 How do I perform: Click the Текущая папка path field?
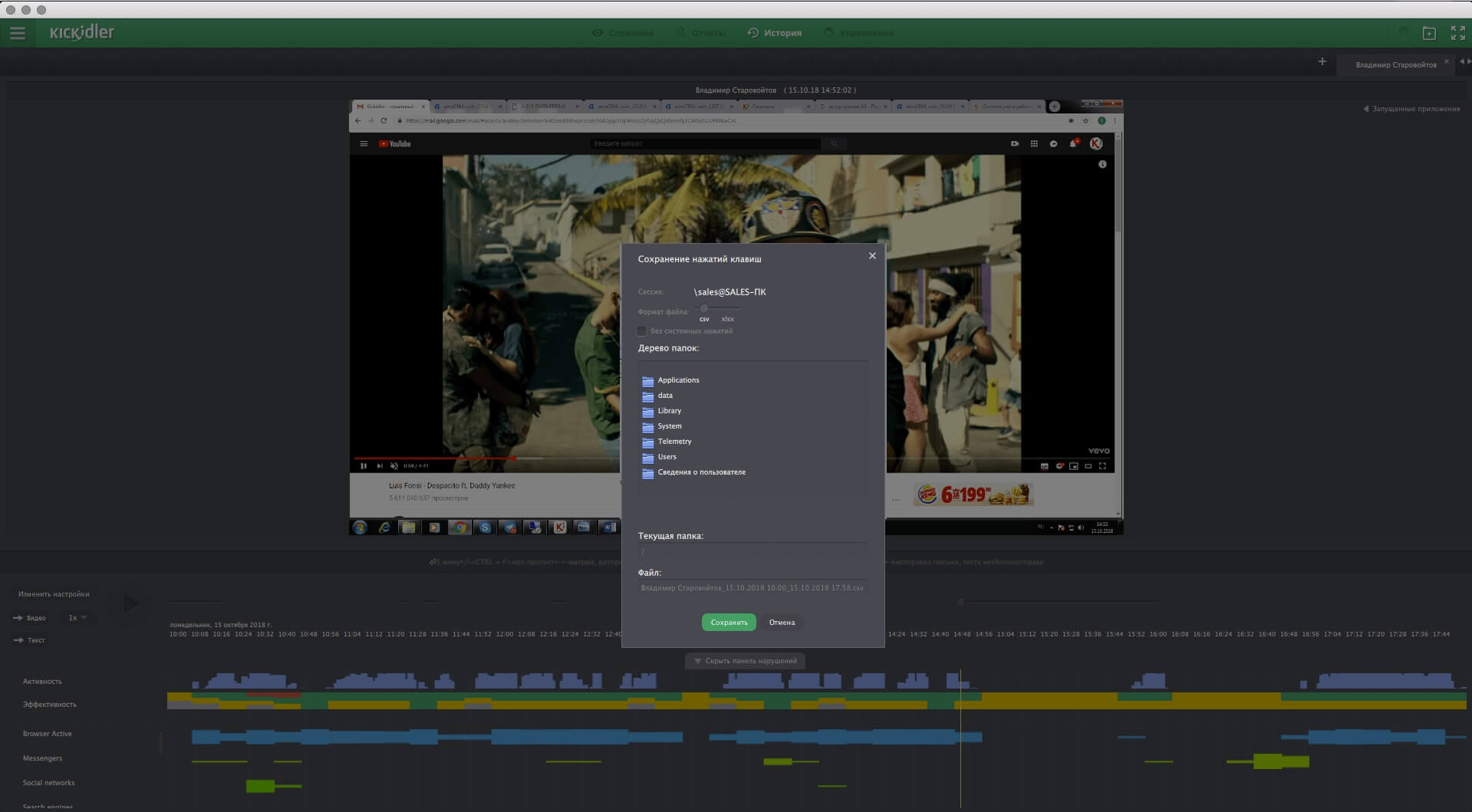pos(752,551)
